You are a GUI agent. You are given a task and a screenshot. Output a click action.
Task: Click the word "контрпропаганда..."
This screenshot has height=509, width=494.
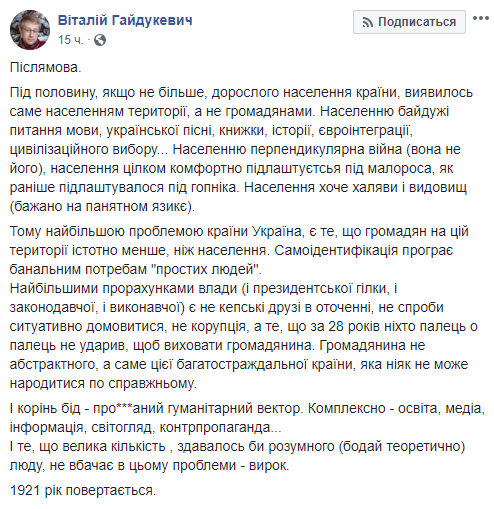(x=220, y=427)
